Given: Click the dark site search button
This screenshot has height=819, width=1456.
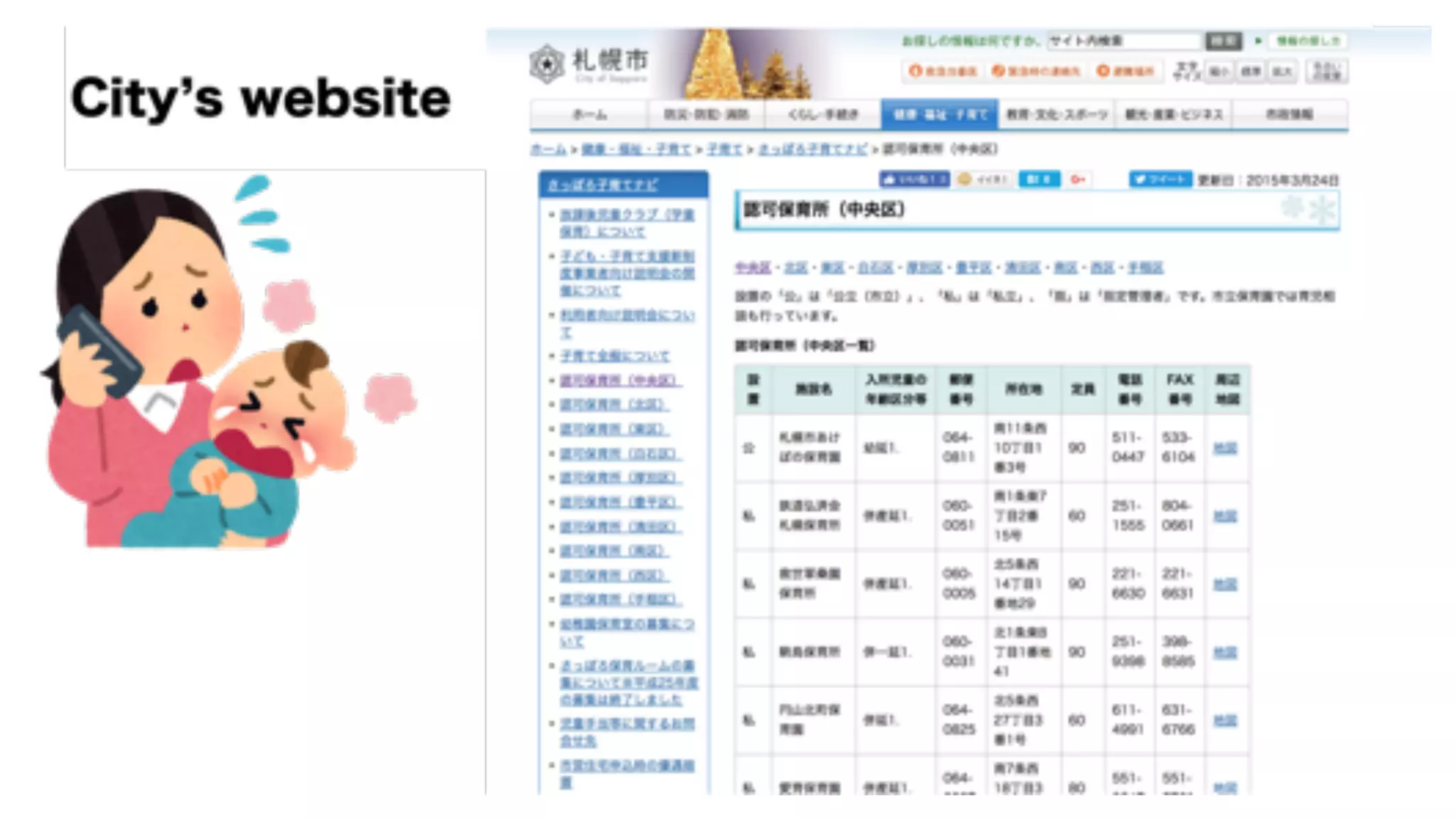Looking at the screenshot, I should tap(1223, 41).
